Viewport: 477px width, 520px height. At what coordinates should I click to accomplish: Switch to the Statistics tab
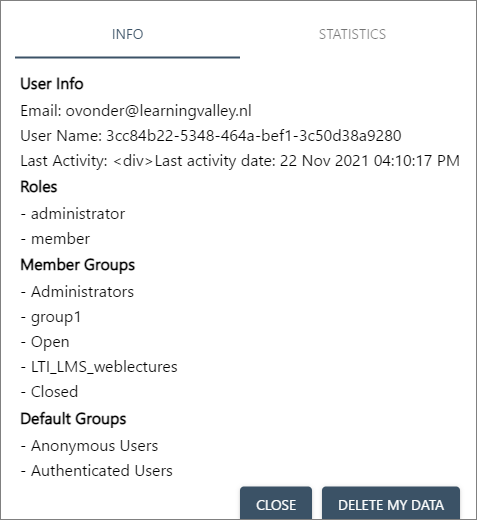click(352, 34)
